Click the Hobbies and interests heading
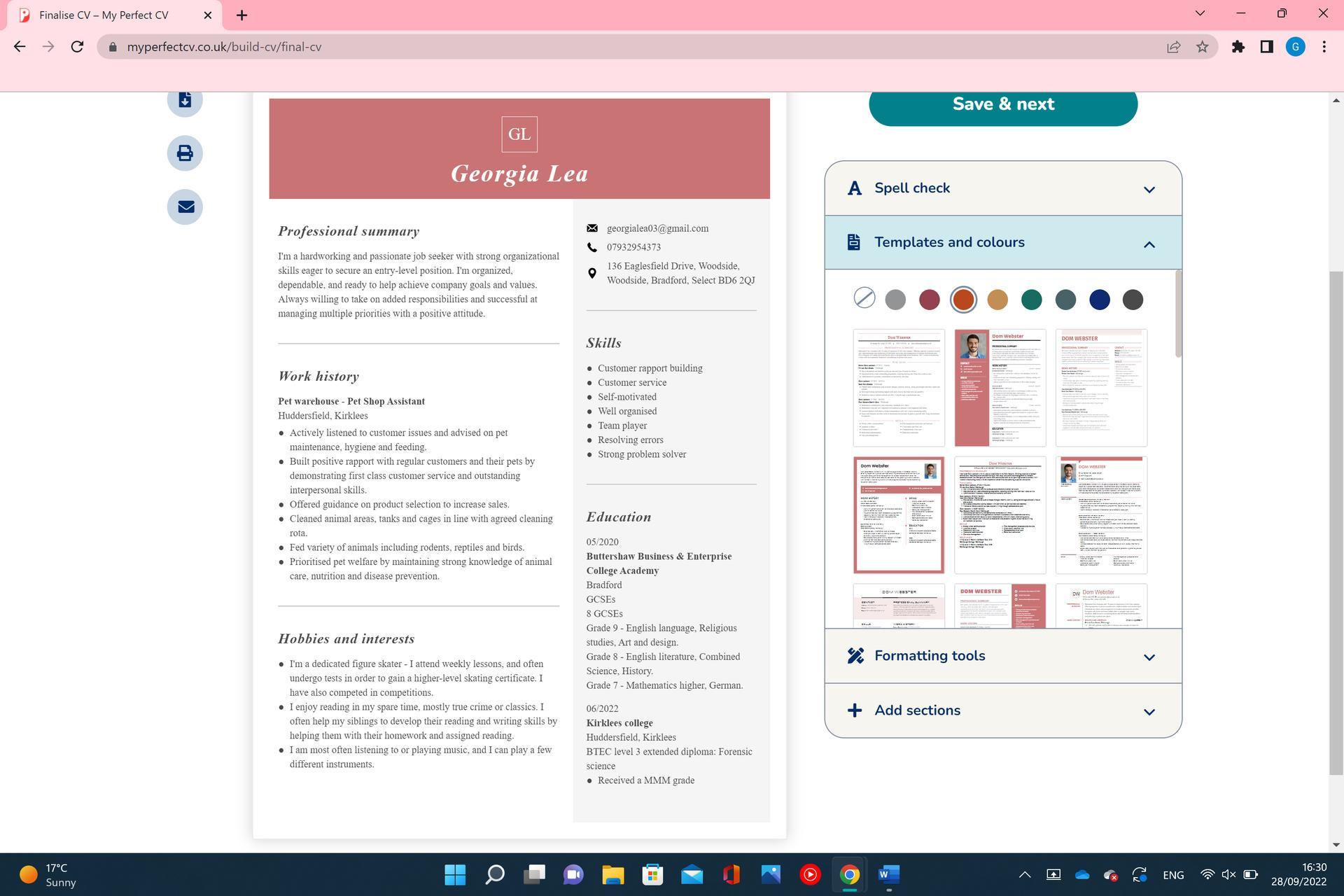Image resolution: width=1344 pixels, height=896 pixels. 346,639
